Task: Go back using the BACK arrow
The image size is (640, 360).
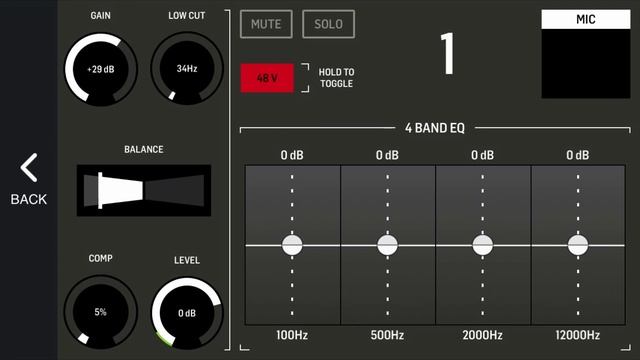Action: pos(29,168)
